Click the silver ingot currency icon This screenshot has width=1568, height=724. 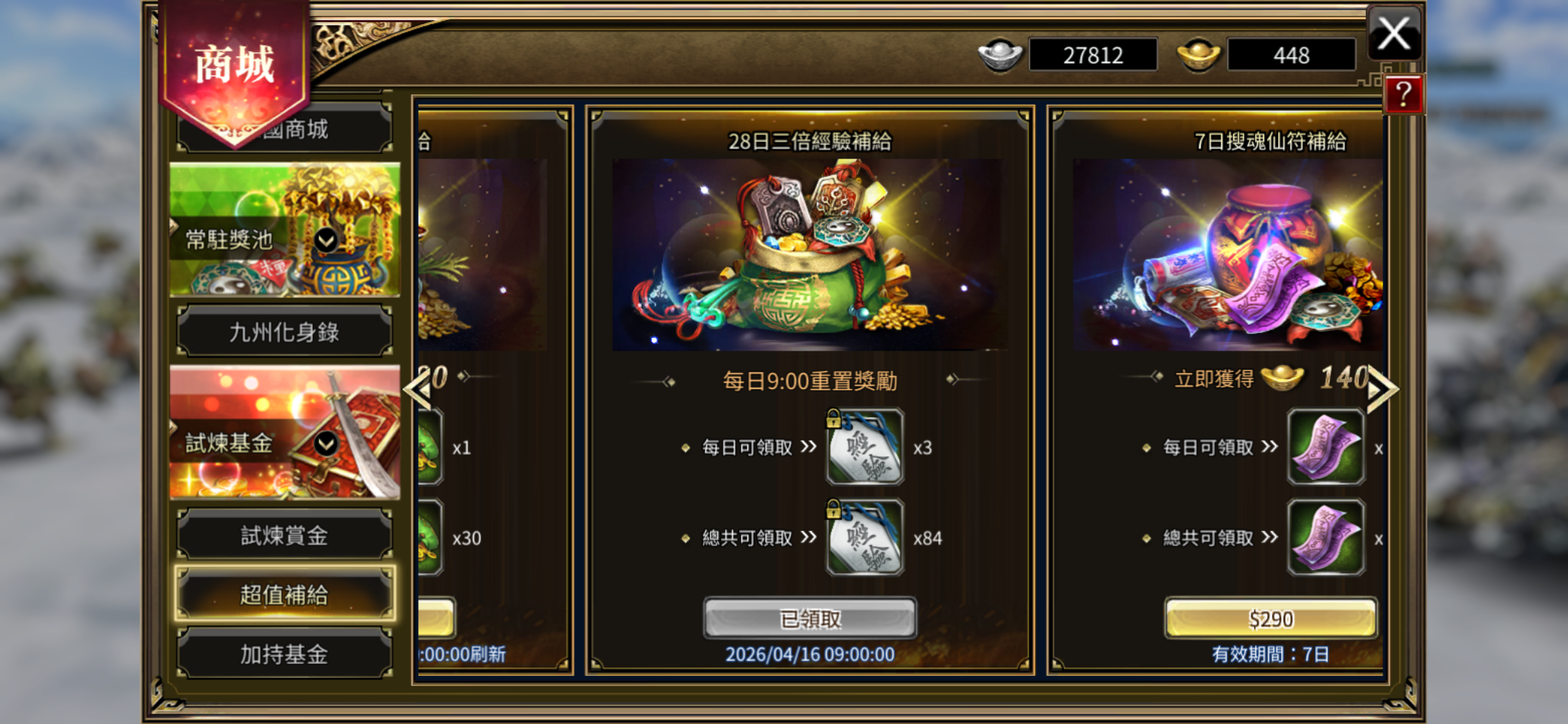(1000, 54)
